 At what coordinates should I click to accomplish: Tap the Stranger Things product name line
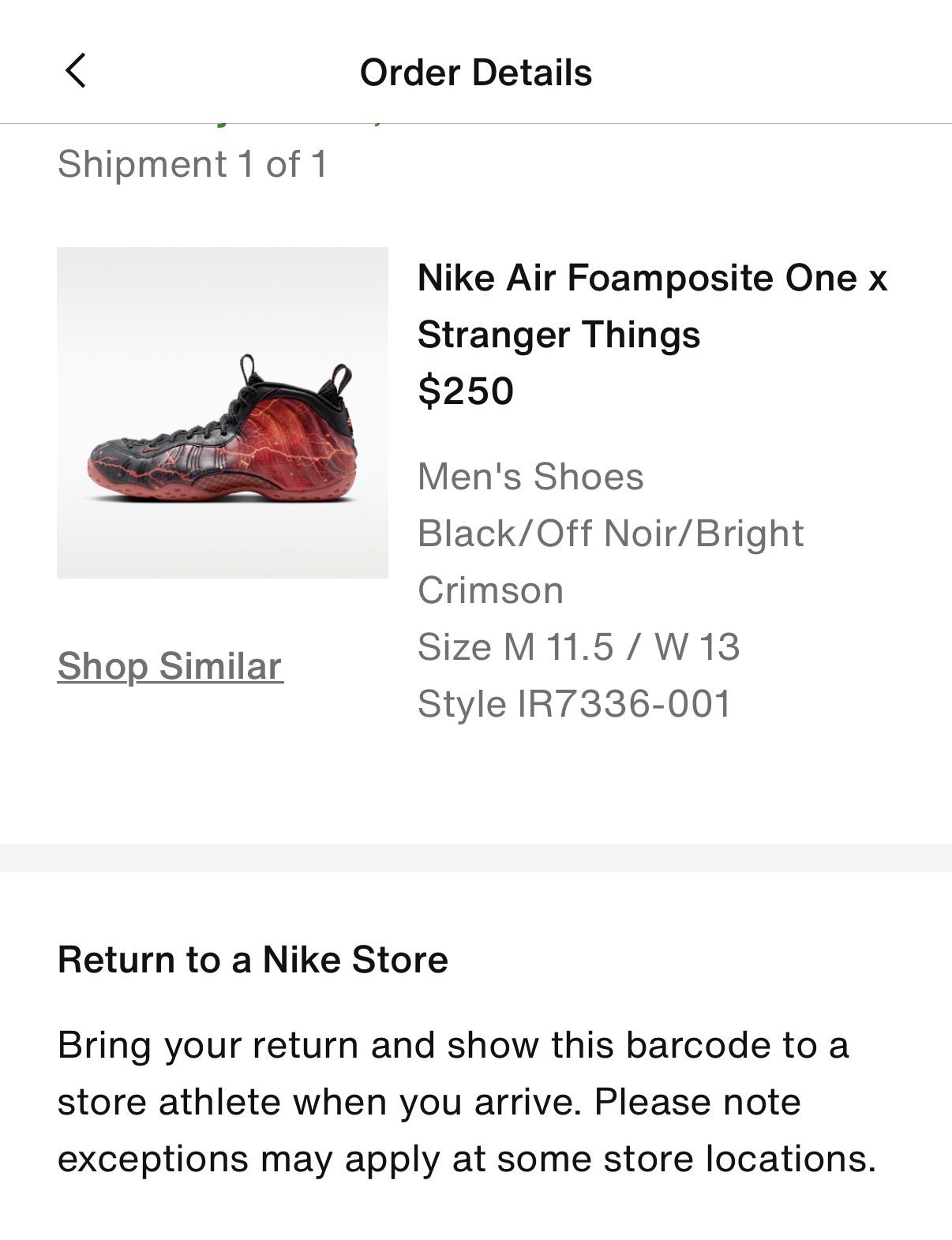(x=559, y=335)
